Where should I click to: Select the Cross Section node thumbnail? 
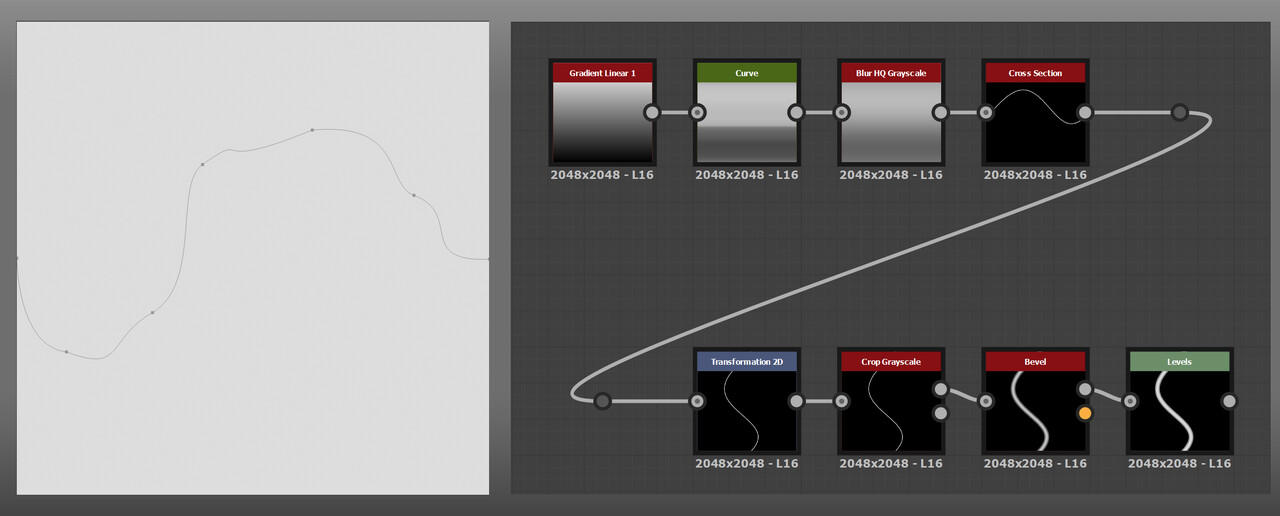[1035, 122]
